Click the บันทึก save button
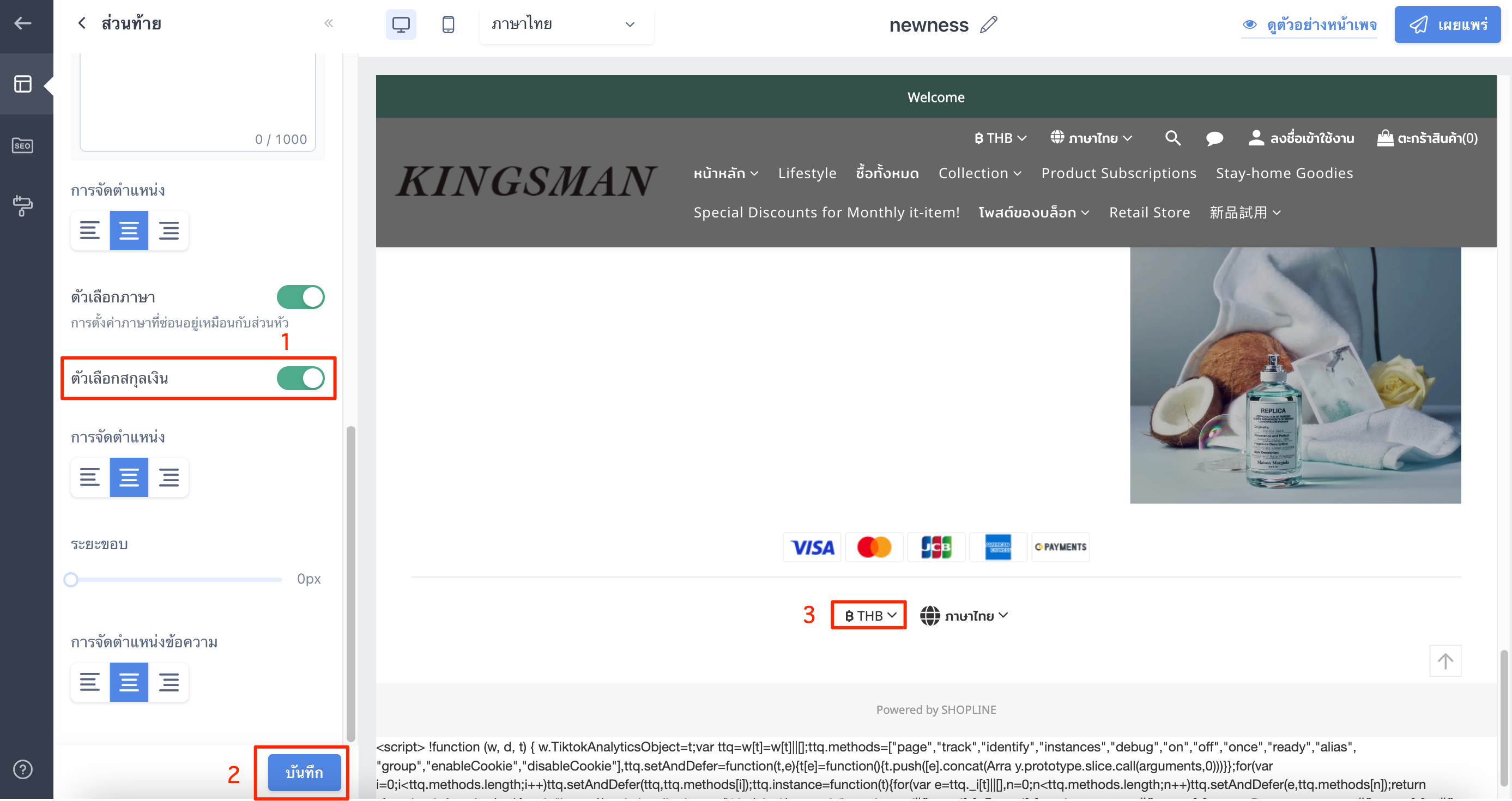This screenshot has width=1512, height=801. tap(304, 773)
